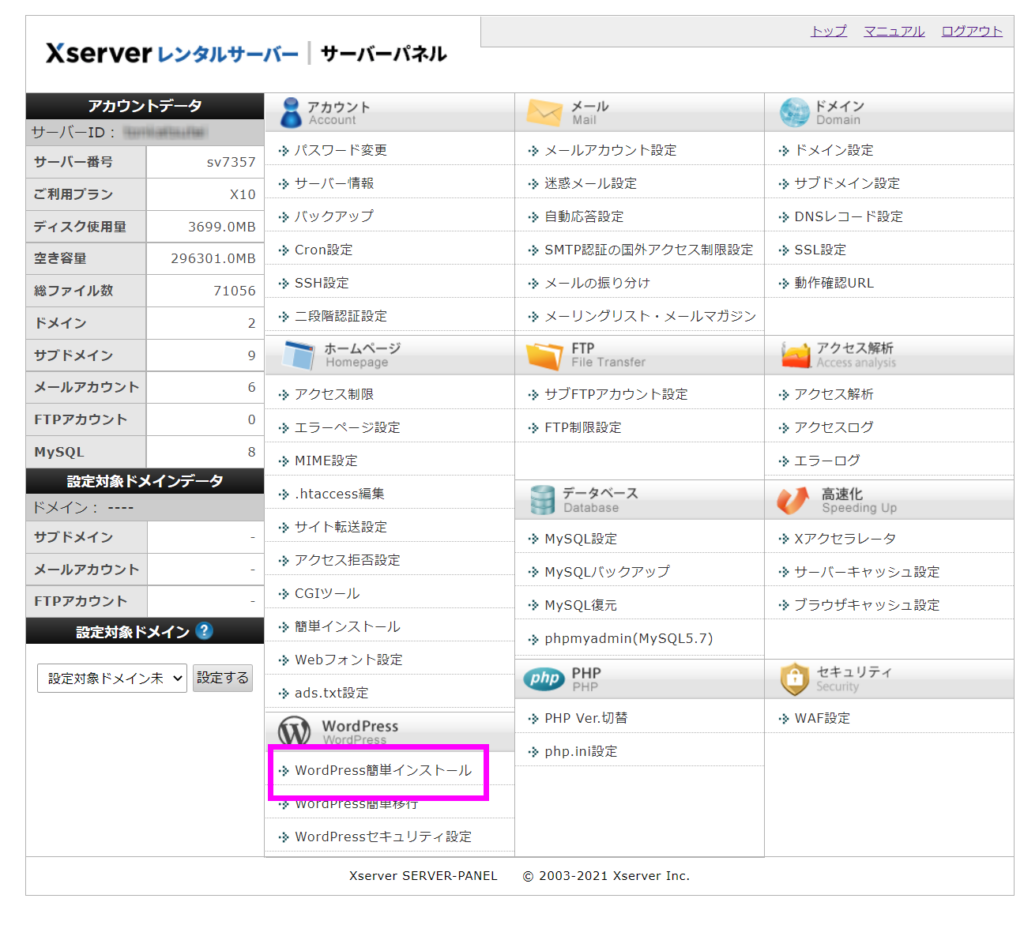The height and width of the screenshot is (940, 1024).
Task: Open 動作確認URL
Action: point(833,283)
